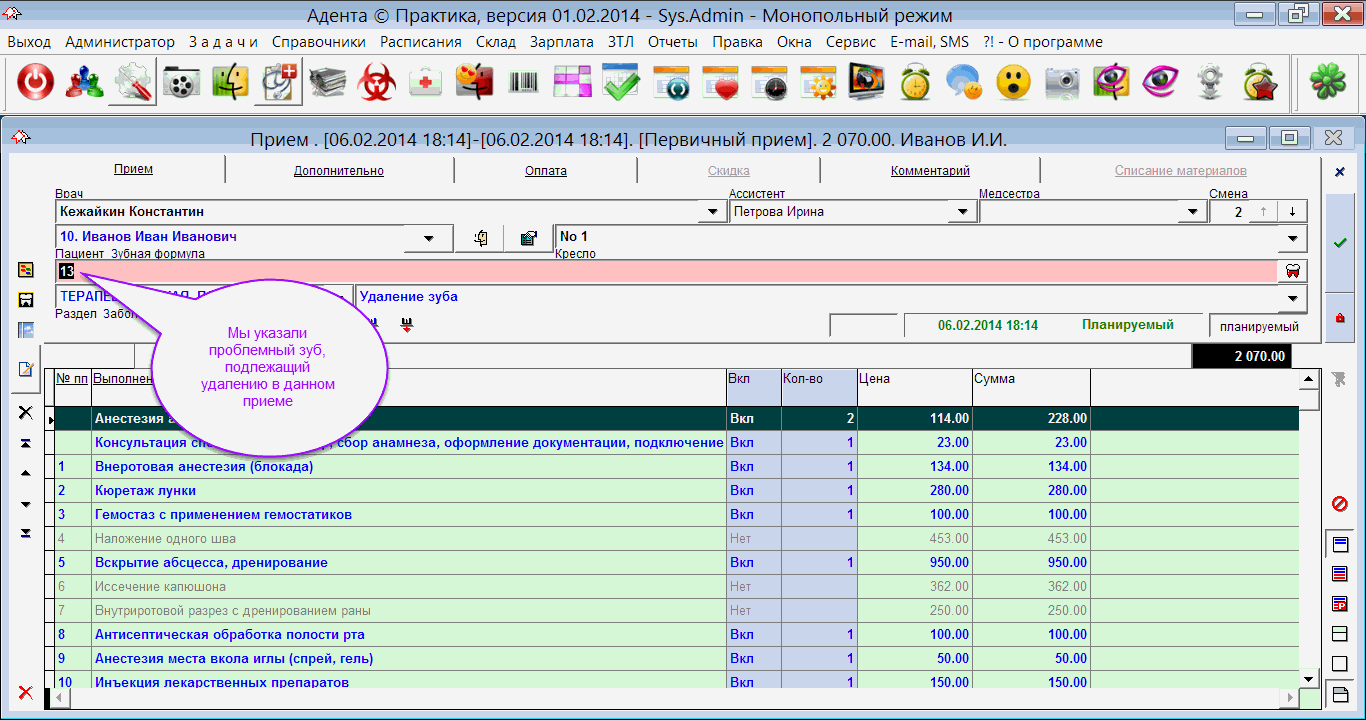Open tooth chart via red tooth icon

pos(1293,271)
